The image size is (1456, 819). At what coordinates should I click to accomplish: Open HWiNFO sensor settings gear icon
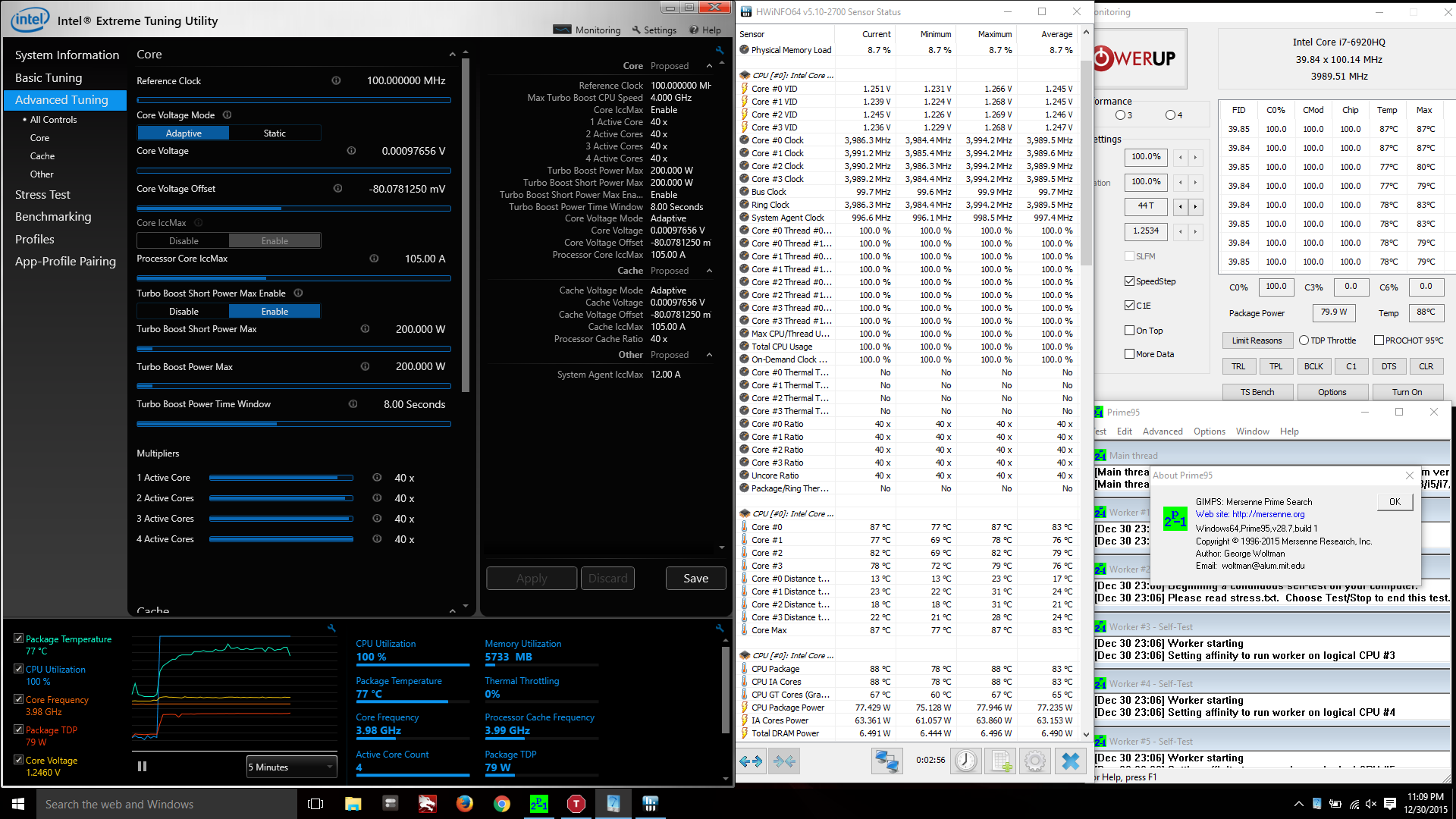(1035, 761)
